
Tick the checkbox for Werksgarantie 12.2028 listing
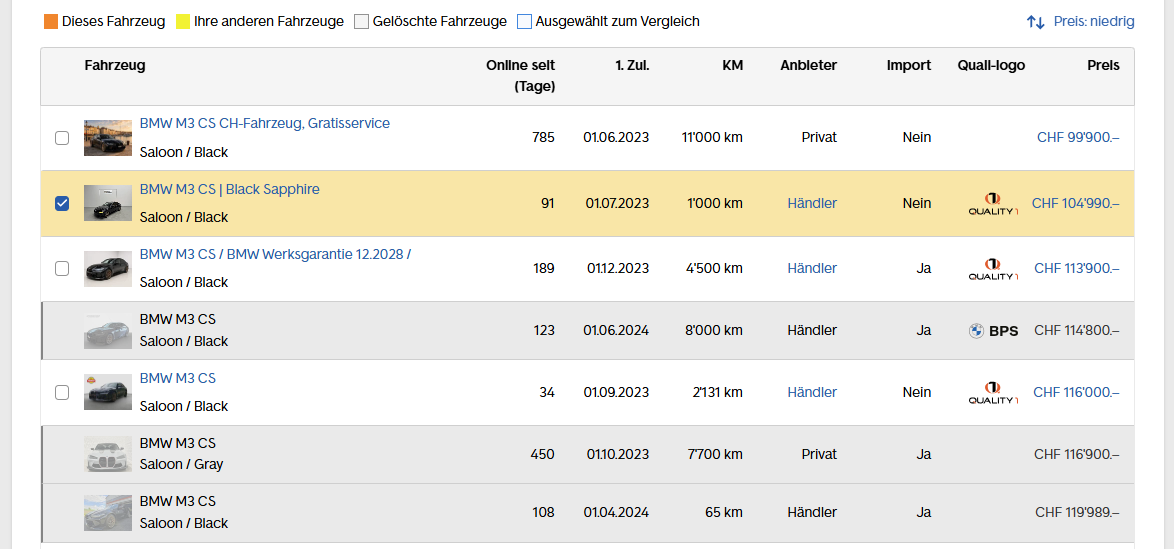click(x=62, y=268)
